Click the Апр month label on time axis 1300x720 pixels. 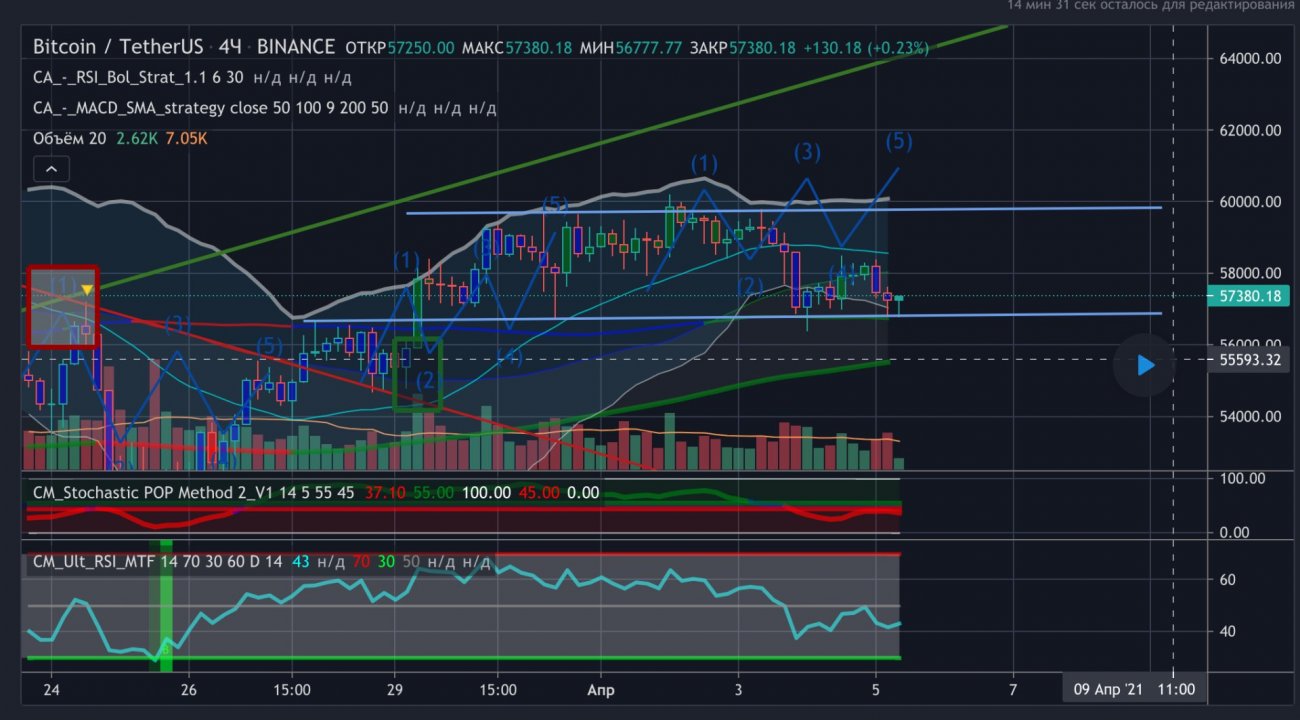600,690
